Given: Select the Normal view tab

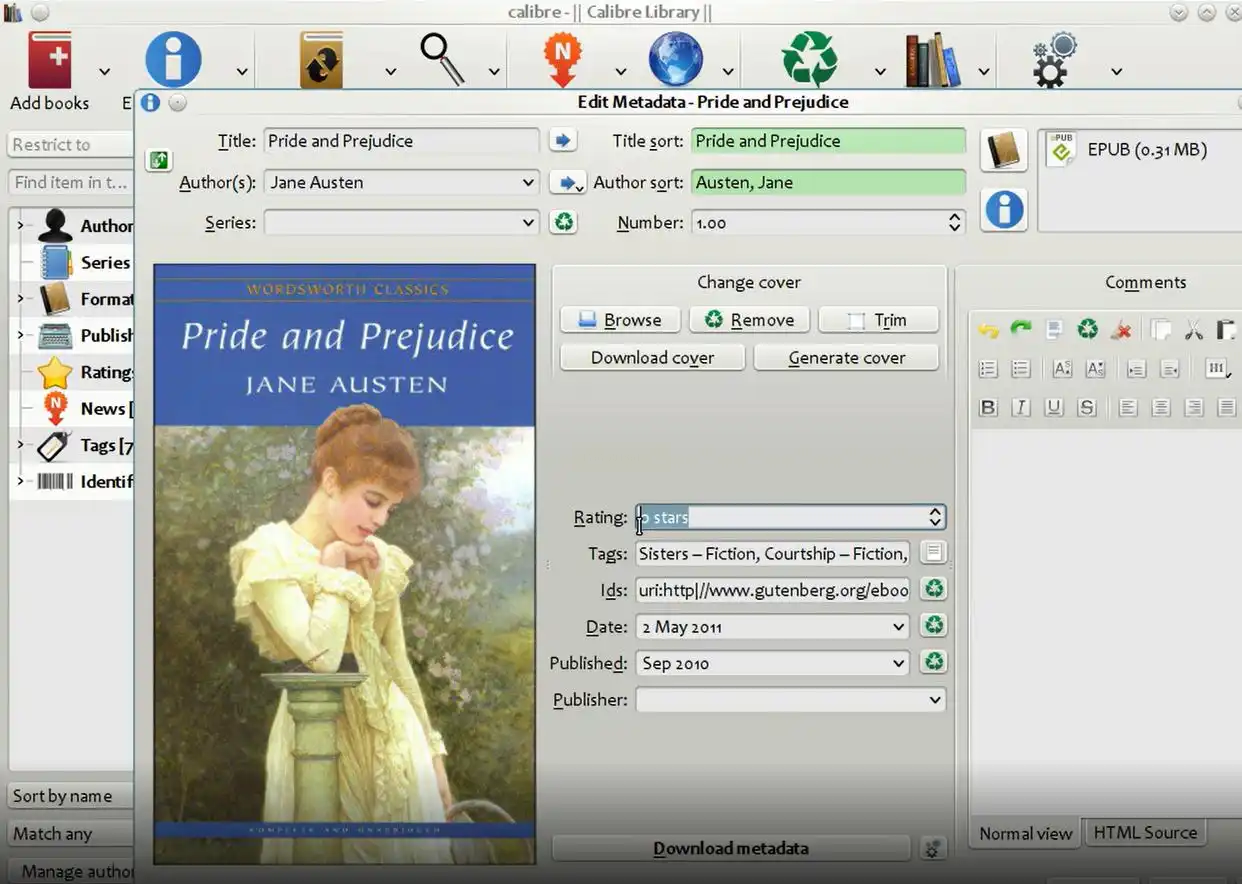Looking at the screenshot, I should tap(1025, 833).
